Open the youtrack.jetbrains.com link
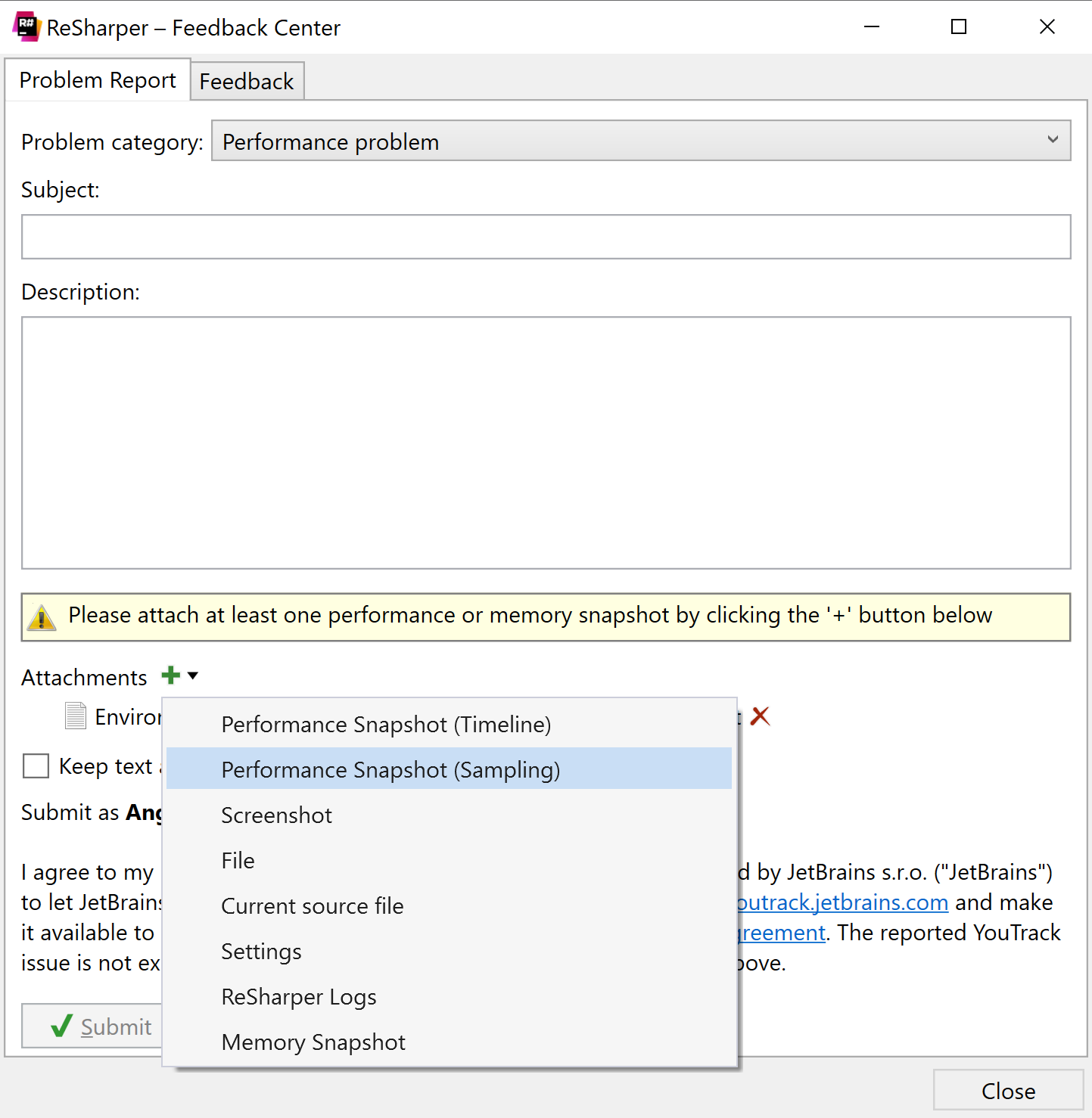Viewport: 1092px width, 1118px height. click(842, 902)
